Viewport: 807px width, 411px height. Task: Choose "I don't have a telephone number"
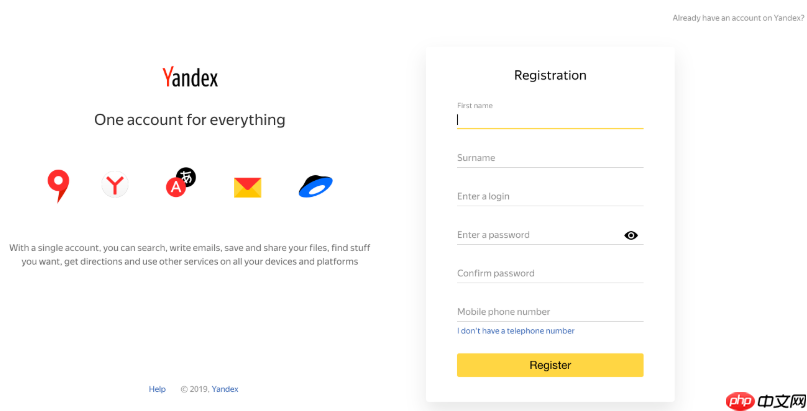pos(516,331)
